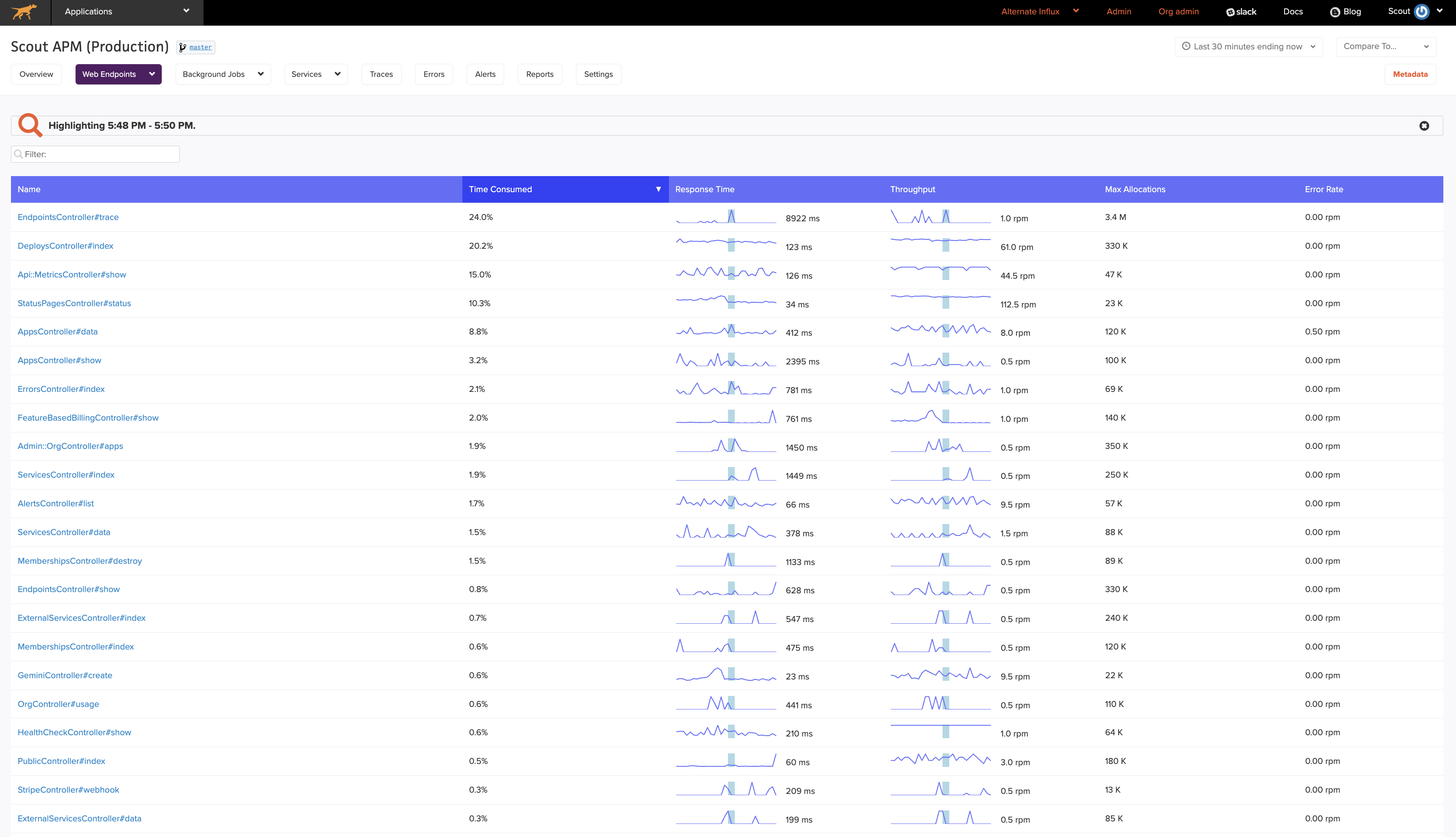Open StatusPagesController#status endpoint

click(x=74, y=304)
